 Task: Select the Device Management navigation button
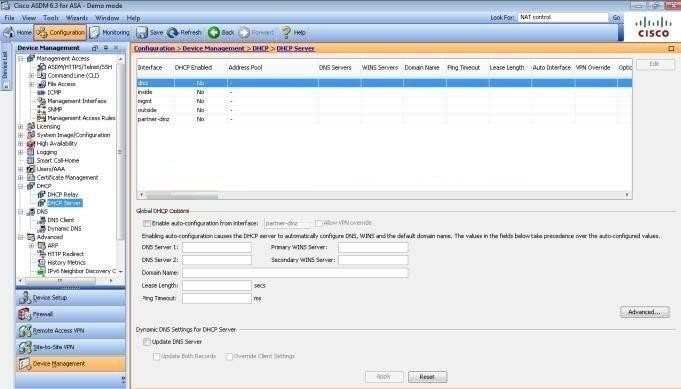[x=71, y=364]
